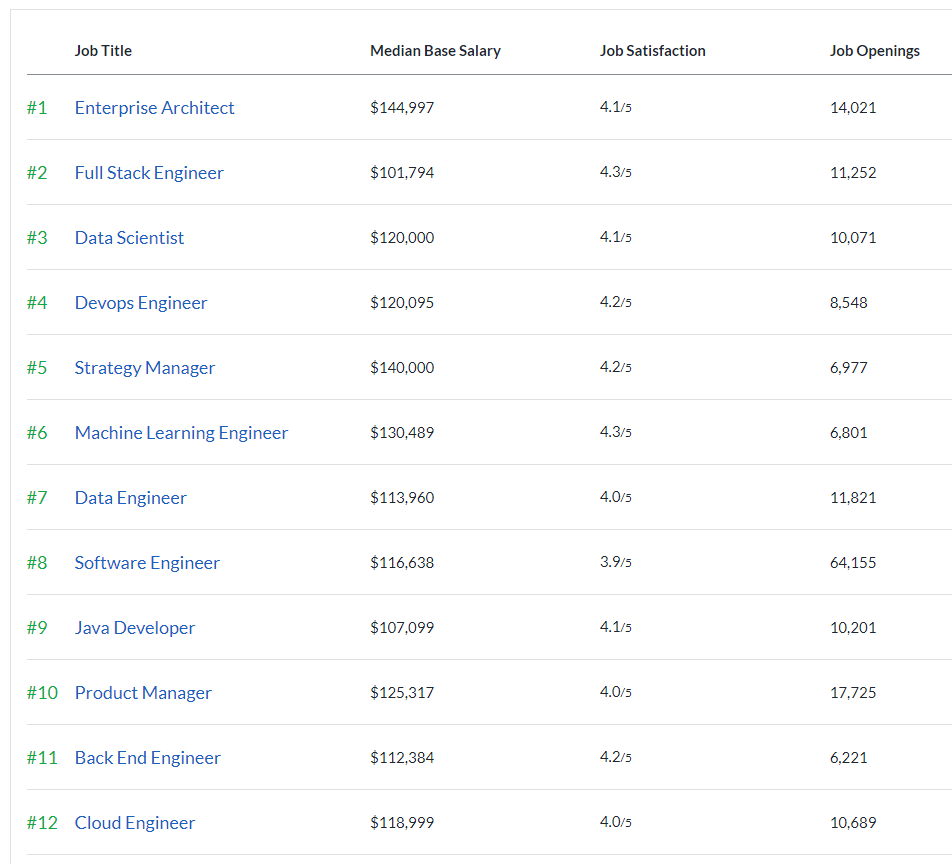Viewport: 952px width, 864px height.
Task: Select the Strategy Manager link
Action: pyautogui.click(x=145, y=368)
